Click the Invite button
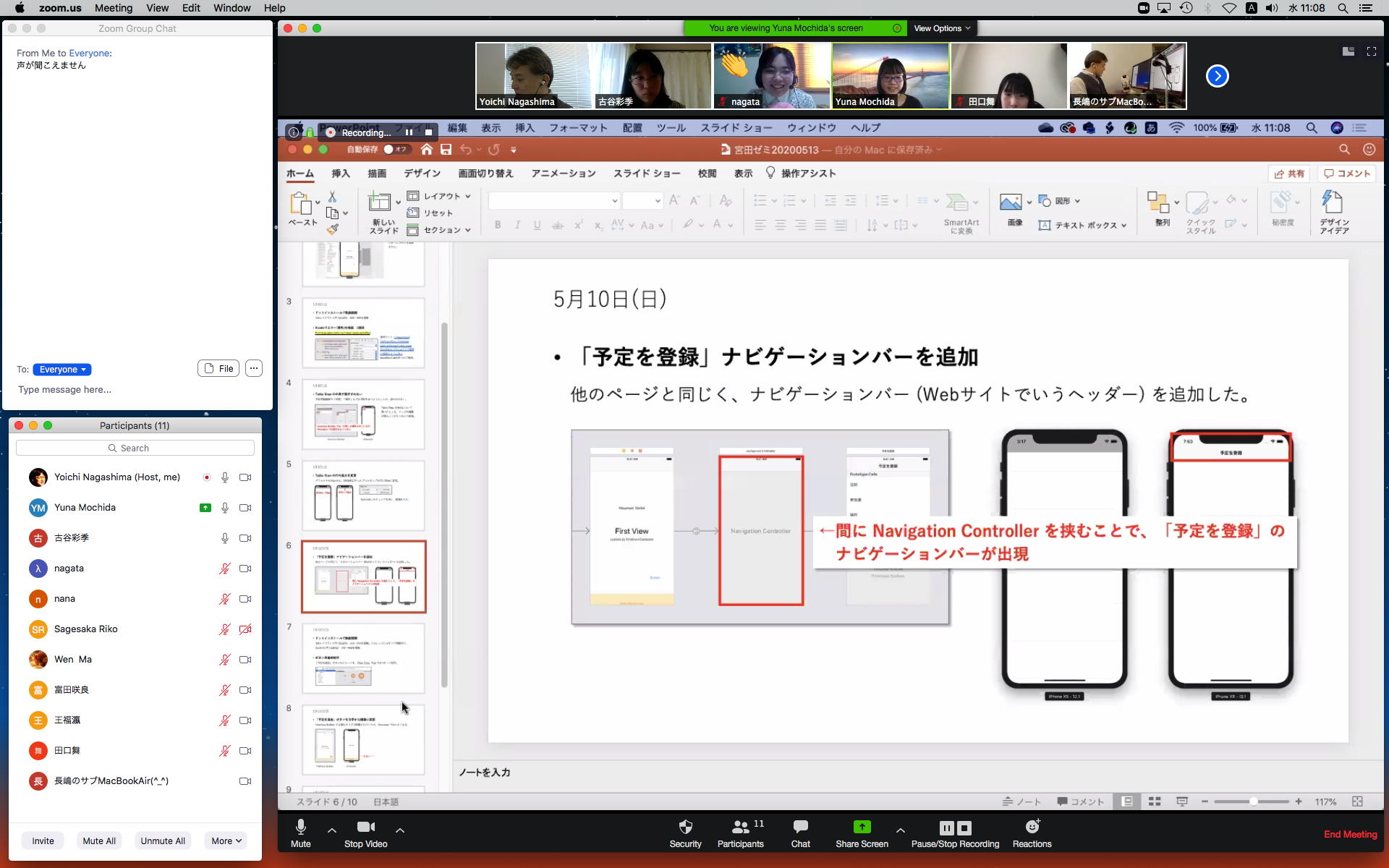The width and height of the screenshot is (1389, 868). [x=43, y=841]
